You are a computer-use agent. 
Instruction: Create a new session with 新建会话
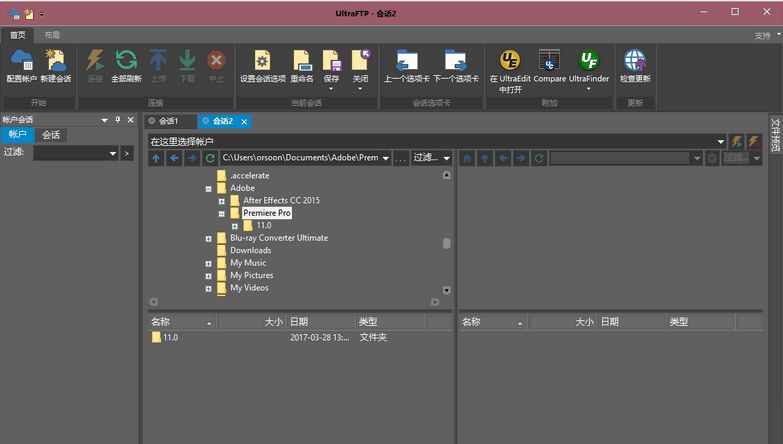(x=55, y=60)
